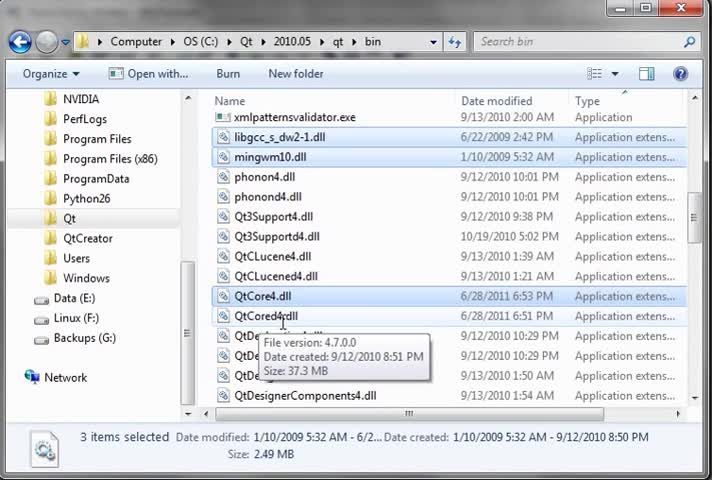Click the New folder button

(296, 74)
